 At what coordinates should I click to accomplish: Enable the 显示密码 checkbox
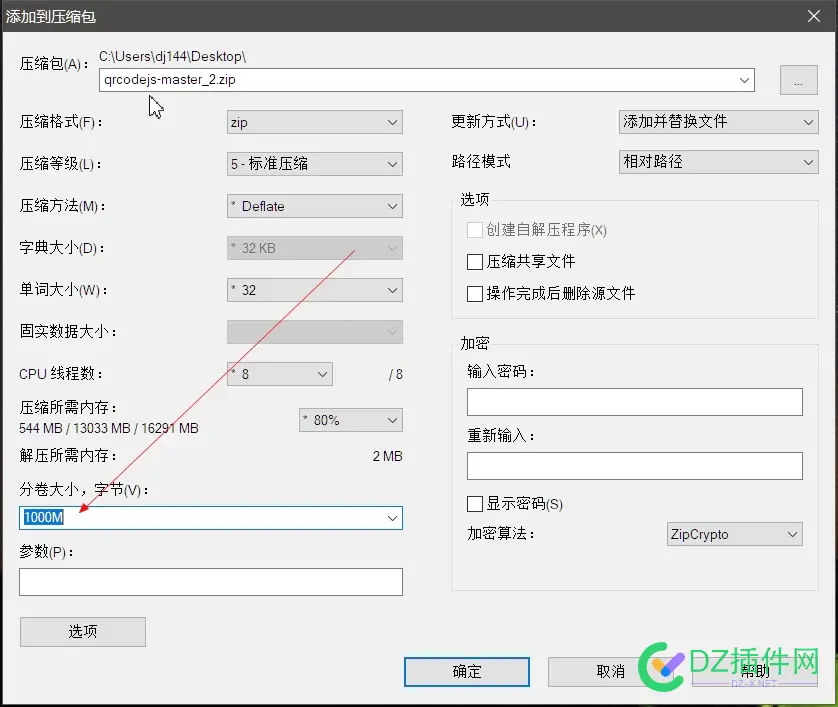(475, 504)
